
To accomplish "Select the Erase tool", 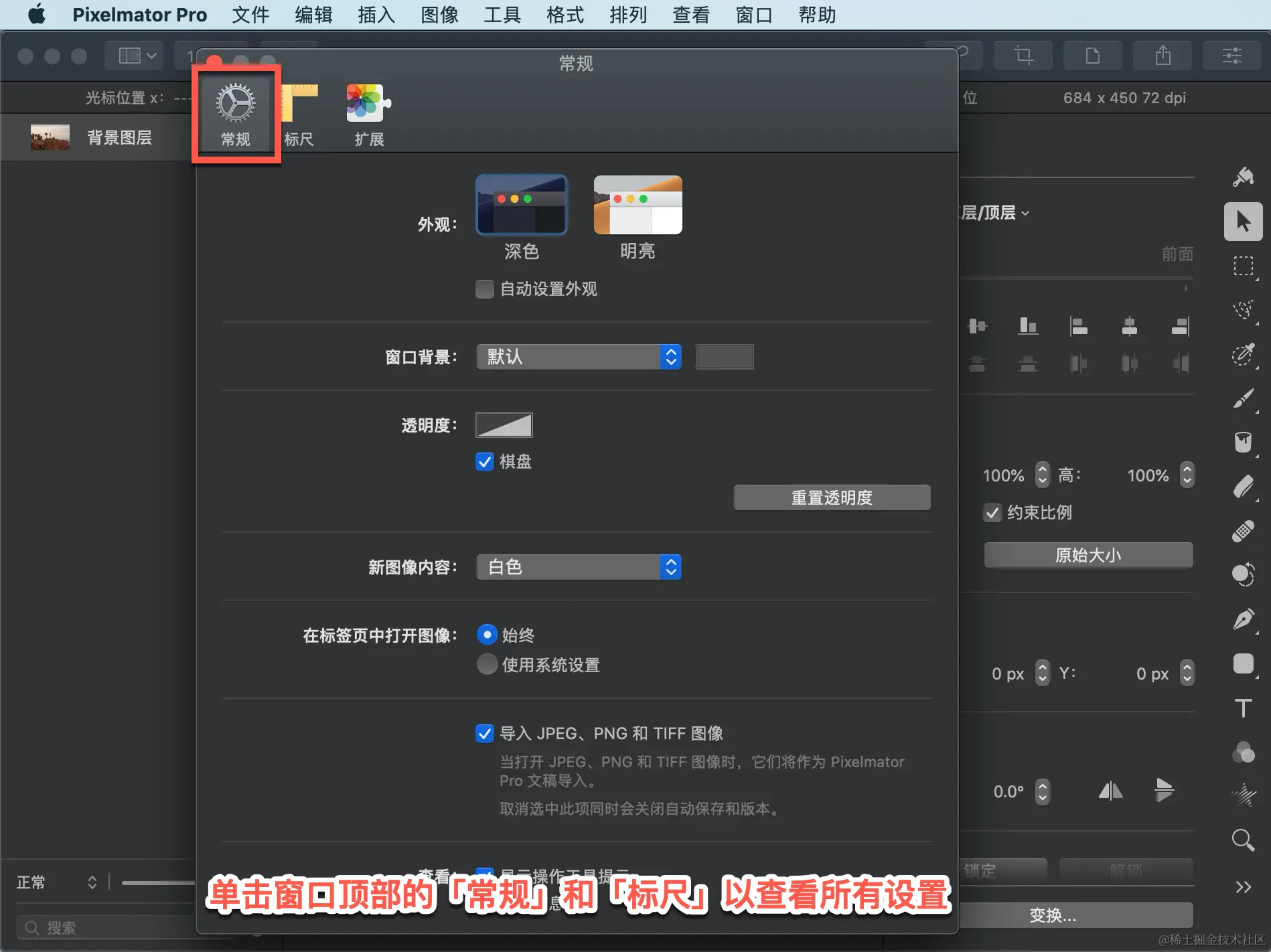I will click(x=1244, y=487).
